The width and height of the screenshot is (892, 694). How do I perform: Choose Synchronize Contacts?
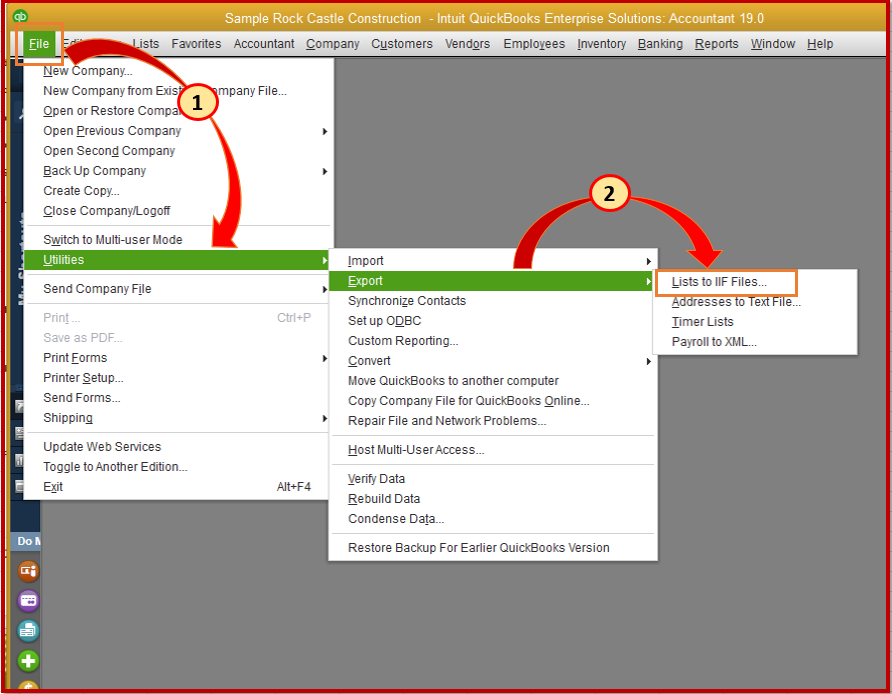(407, 301)
